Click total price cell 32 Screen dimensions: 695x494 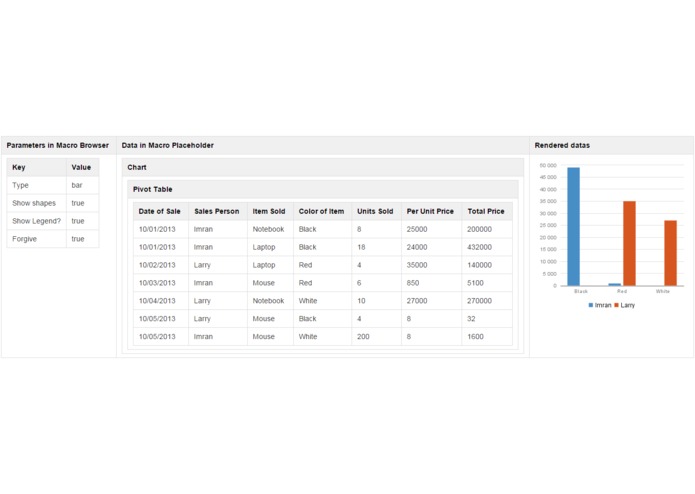[487, 319]
